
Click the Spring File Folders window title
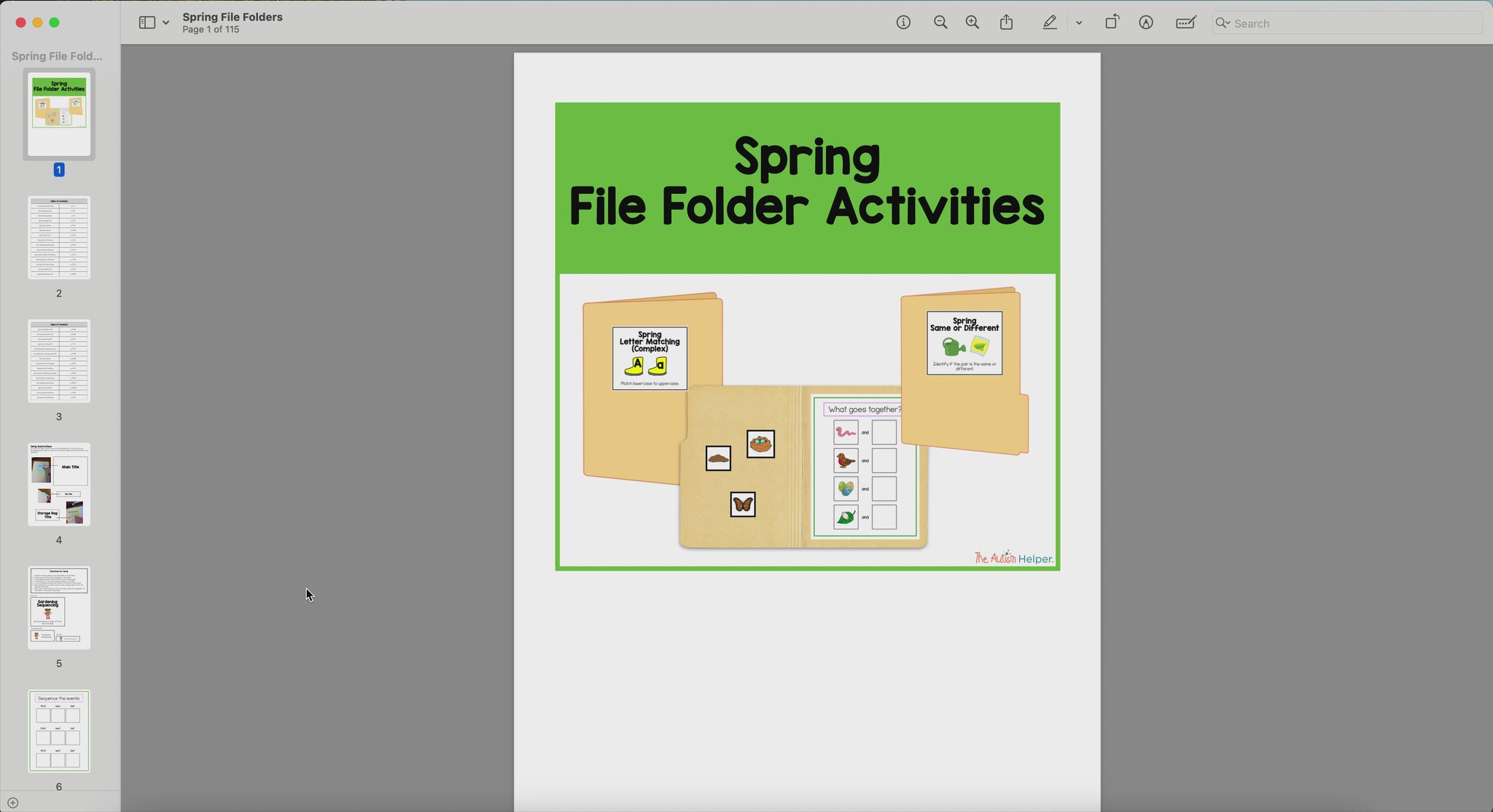(233, 17)
